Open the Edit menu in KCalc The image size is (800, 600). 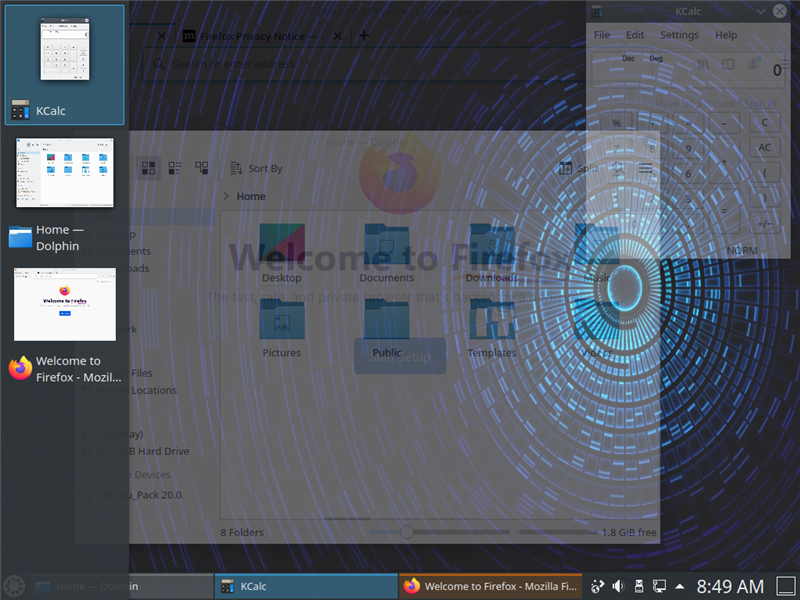[x=635, y=35]
